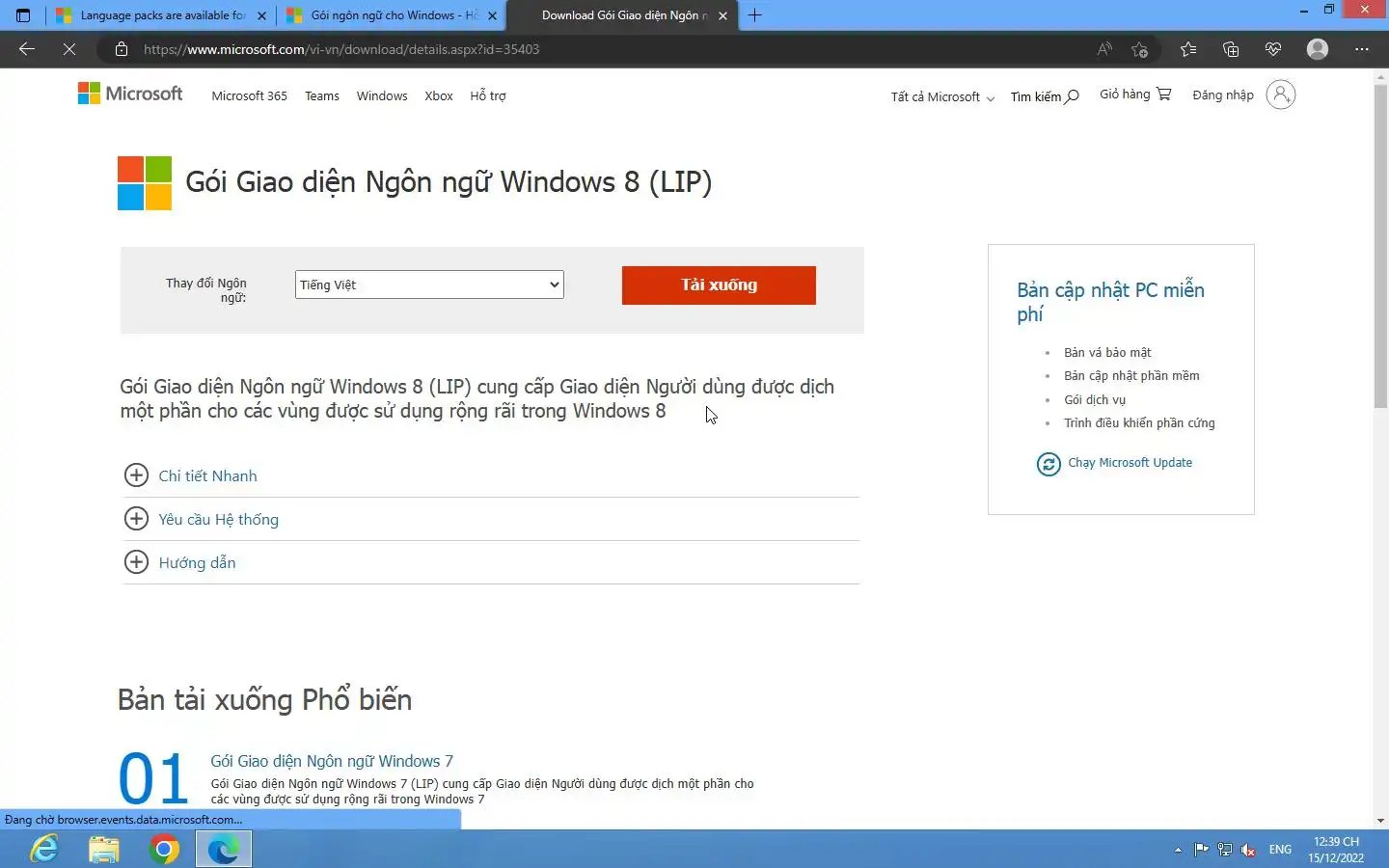The image size is (1389, 868).
Task: Open browser essentials heart icon
Action: [x=1273, y=49]
